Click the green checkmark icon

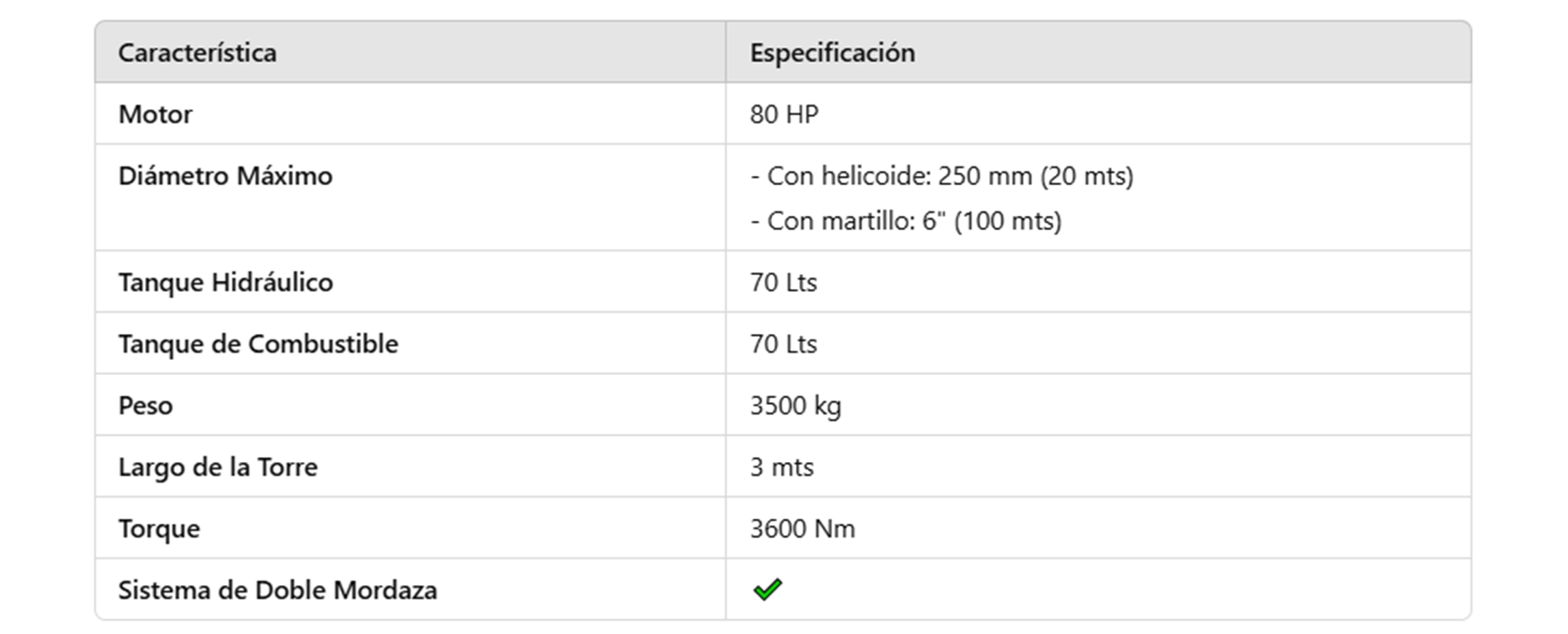point(767,590)
